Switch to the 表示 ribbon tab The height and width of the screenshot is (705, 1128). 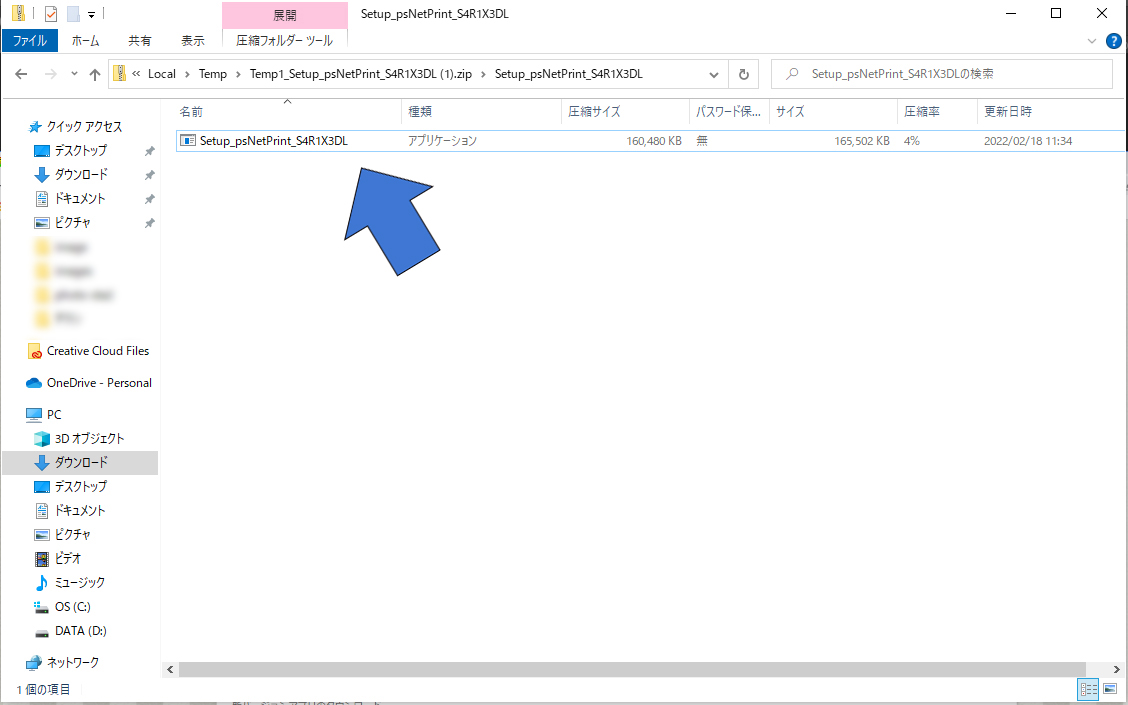pos(193,41)
